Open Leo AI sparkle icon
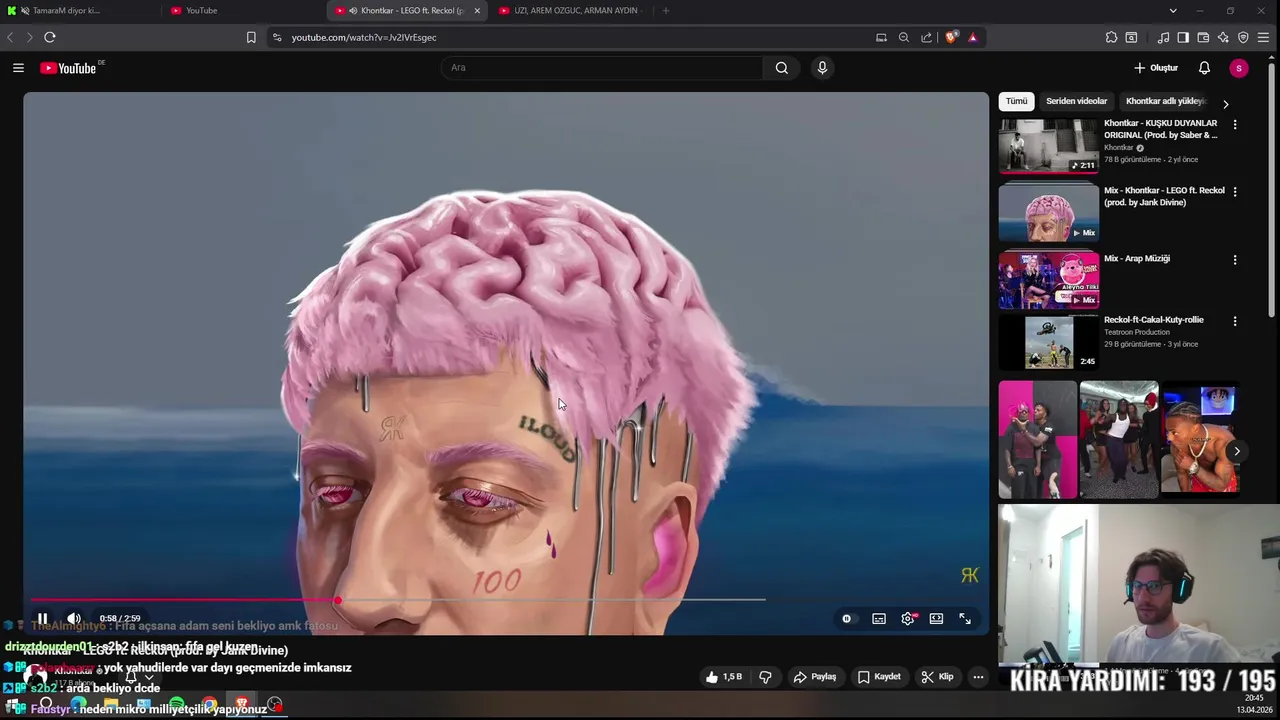The height and width of the screenshot is (720, 1280). 1223,37
